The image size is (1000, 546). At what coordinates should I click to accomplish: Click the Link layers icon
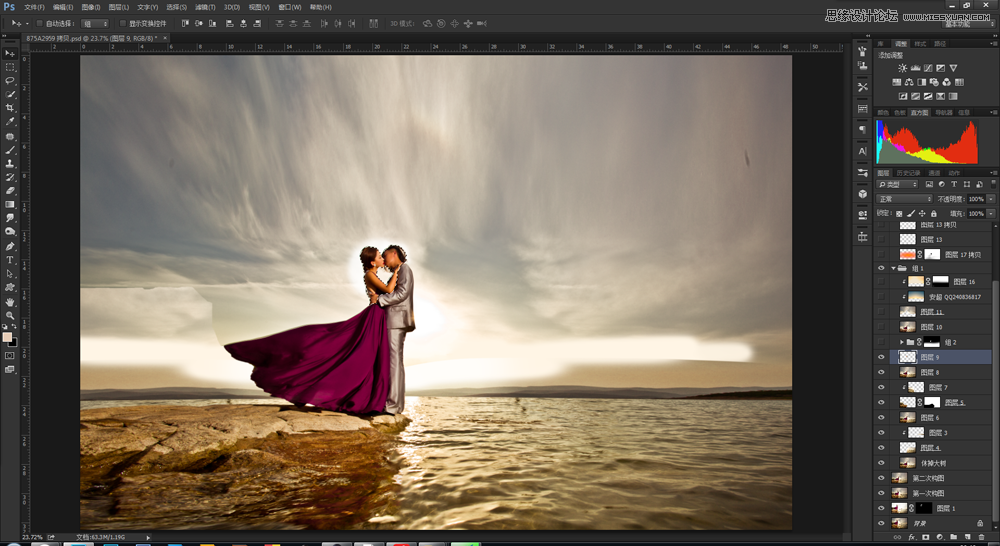897,538
